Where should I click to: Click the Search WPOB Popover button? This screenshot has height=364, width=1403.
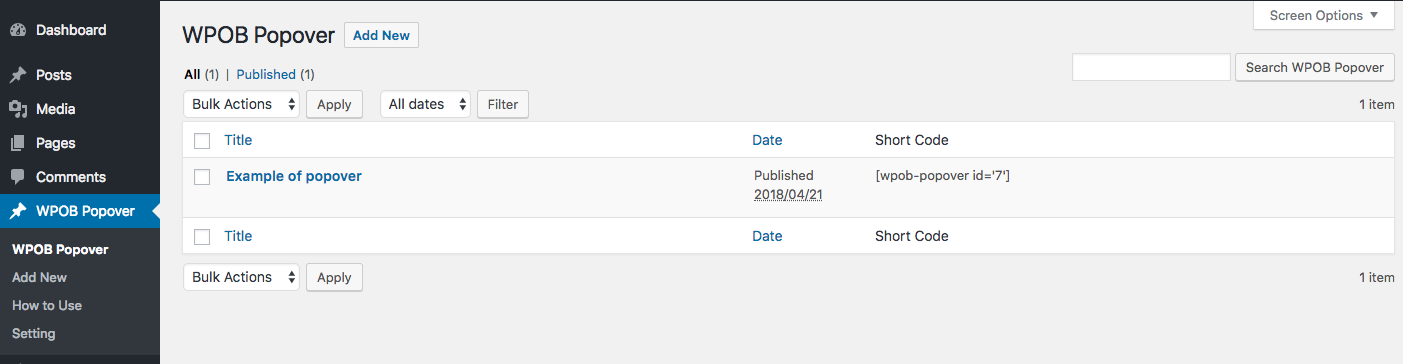coord(1315,67)
